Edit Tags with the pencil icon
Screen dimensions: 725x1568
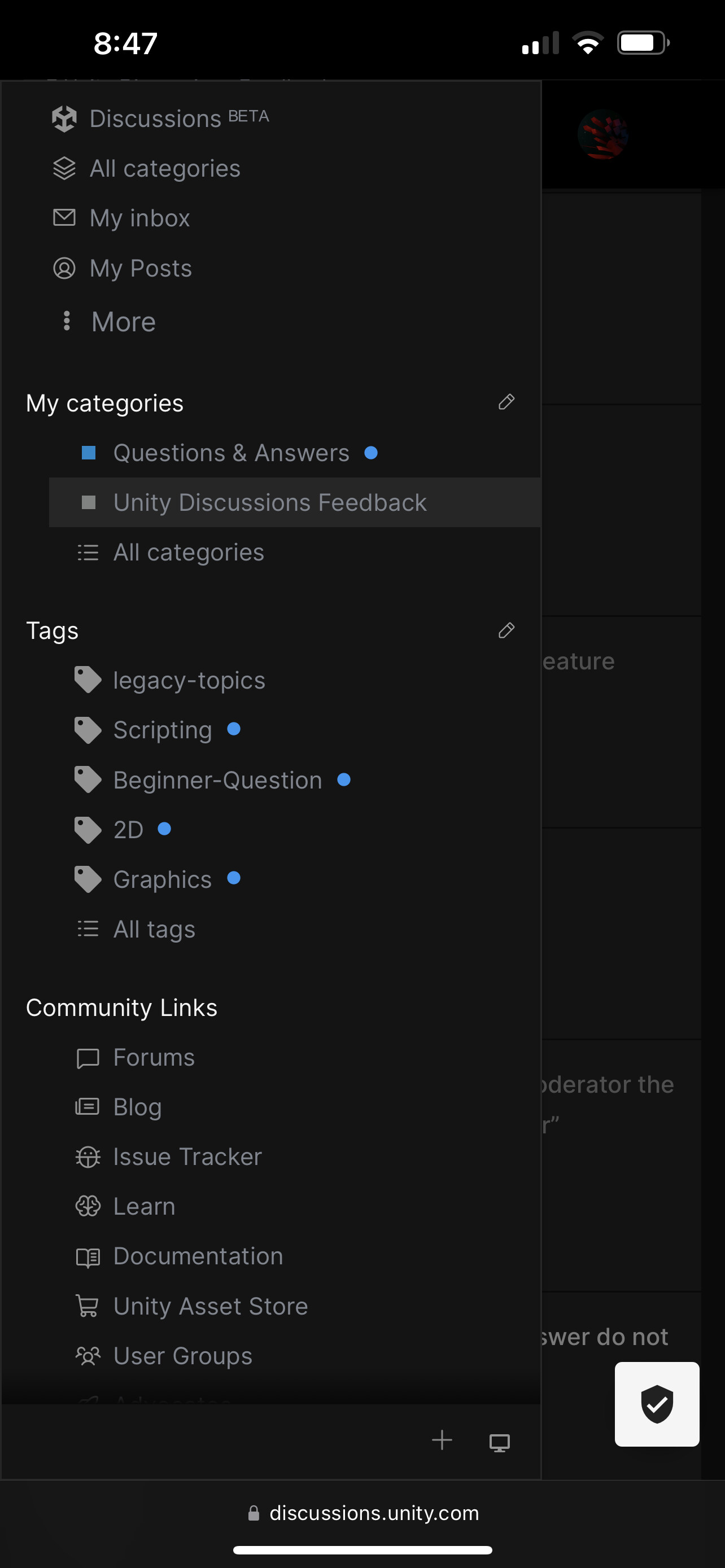[506, 630]
